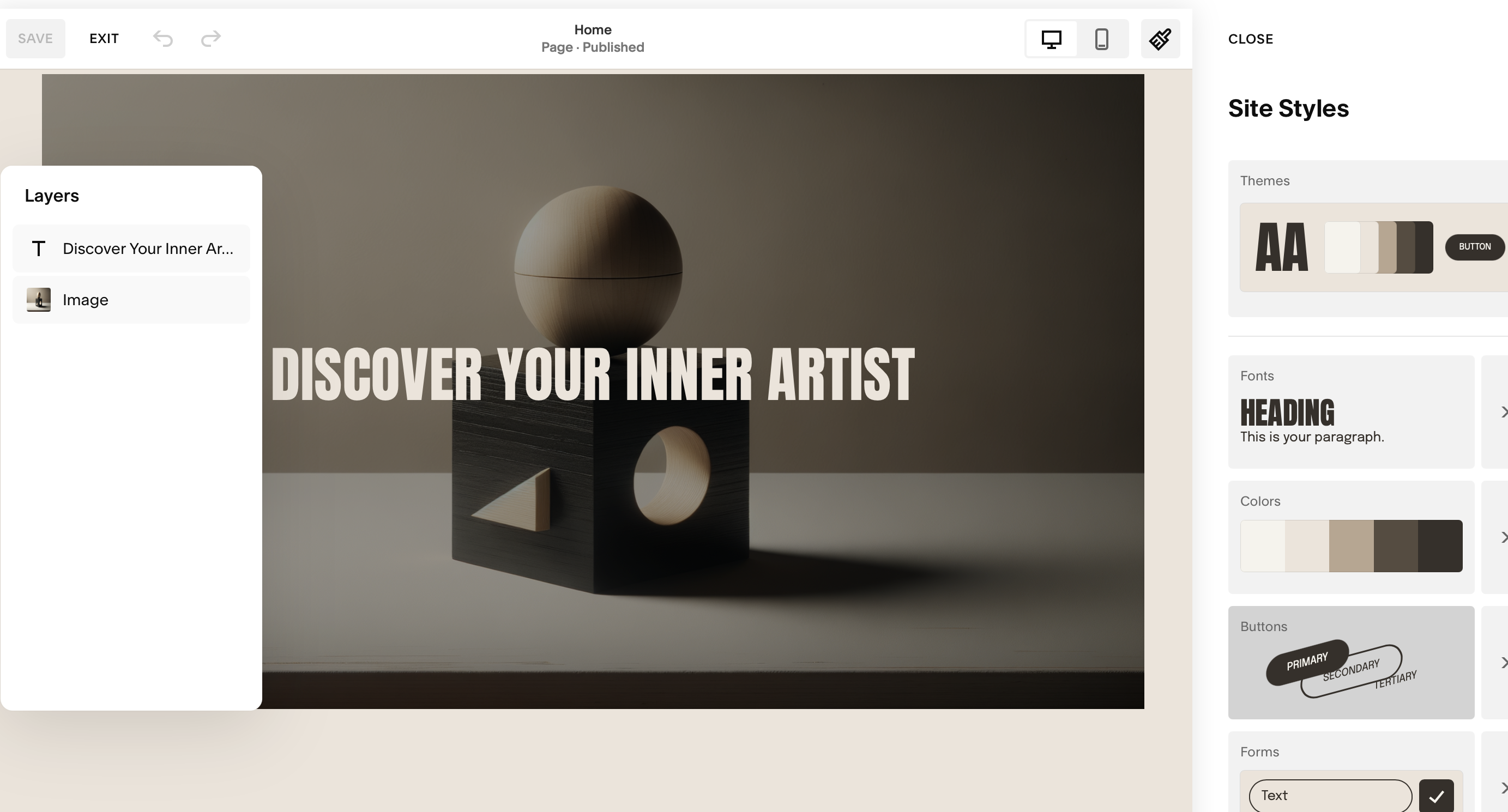Click the undo arrow
The width and height of the screenshot is (1508, 812).
tap(163, 39)
